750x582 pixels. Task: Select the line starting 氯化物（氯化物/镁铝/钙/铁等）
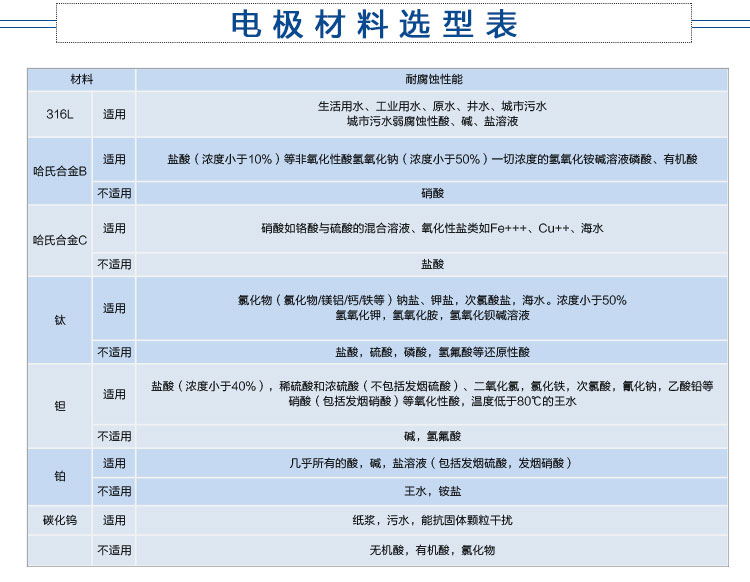pyautogui.click(x=432, y=300)
